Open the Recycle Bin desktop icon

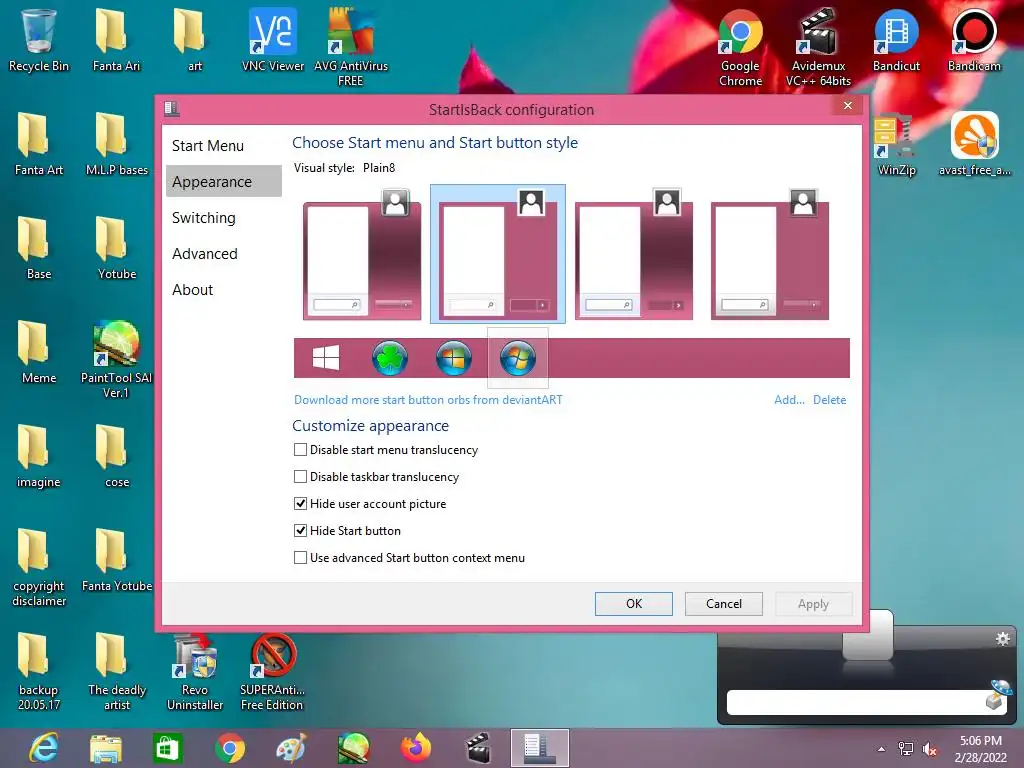pyautogui.click(x=39, y=40)
